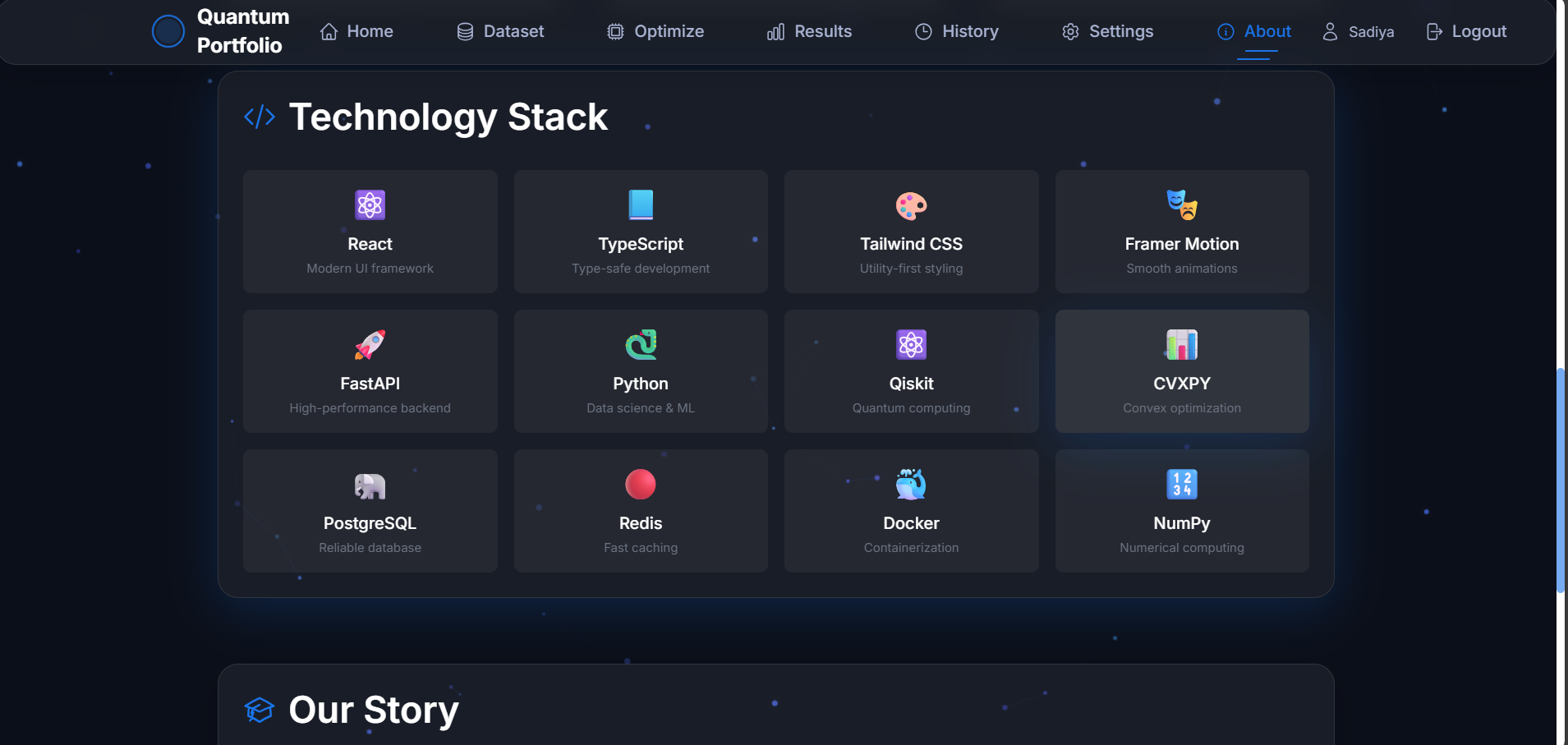Click the Framer Motion theater masks icon
Screen dimensions: 1568x745
coord(1182,205)
